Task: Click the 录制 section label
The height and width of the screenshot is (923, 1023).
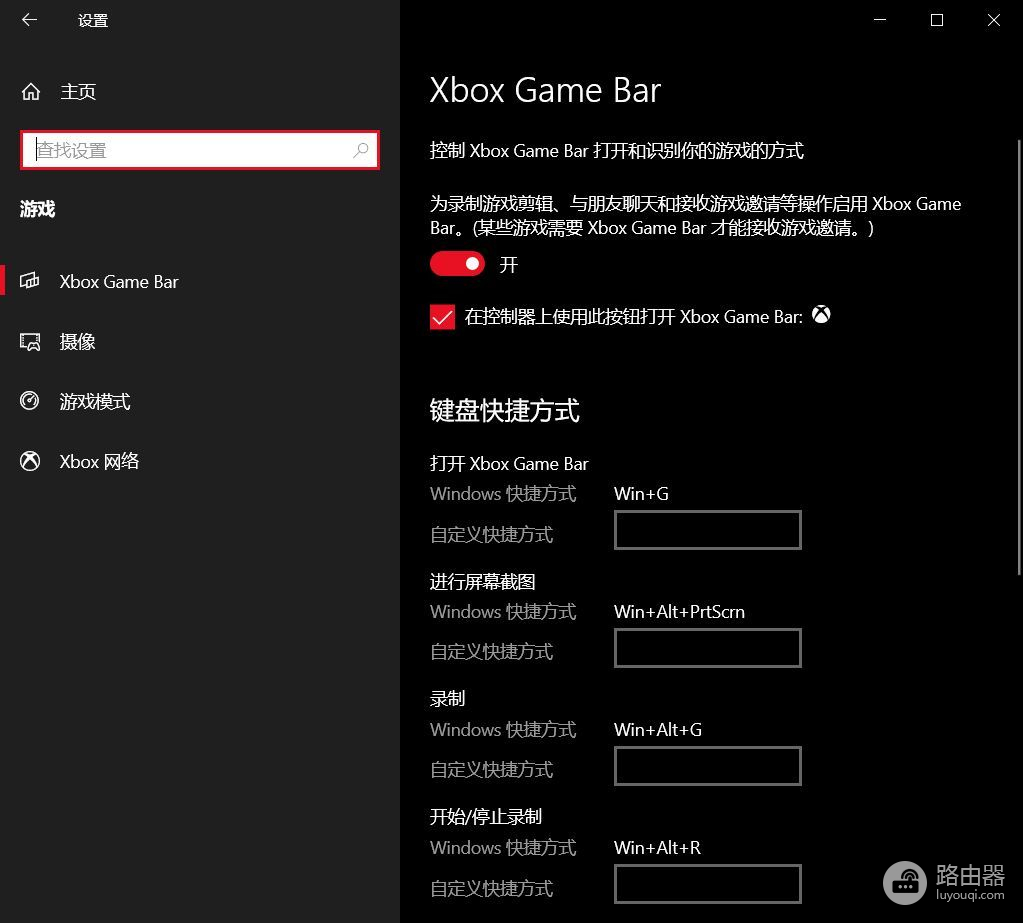Action: pyautogui.click(x=448, y=699)
